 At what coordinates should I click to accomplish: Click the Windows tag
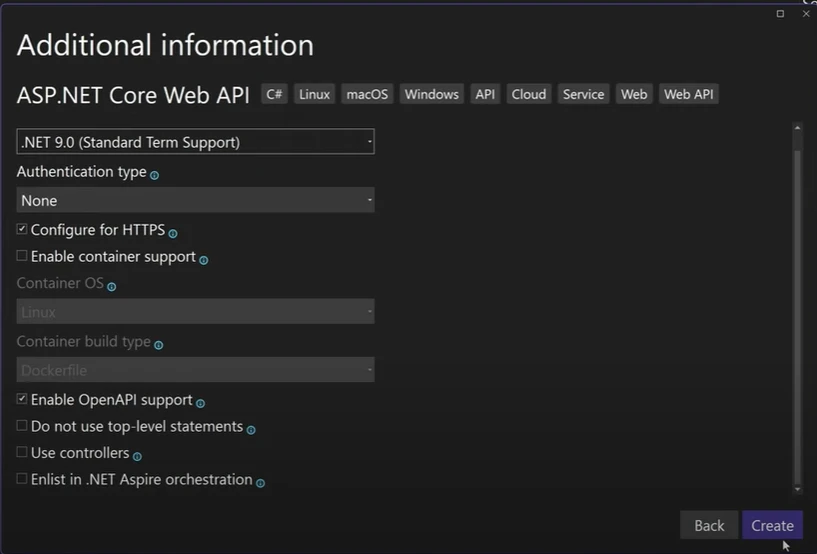(x=432, y=94)
